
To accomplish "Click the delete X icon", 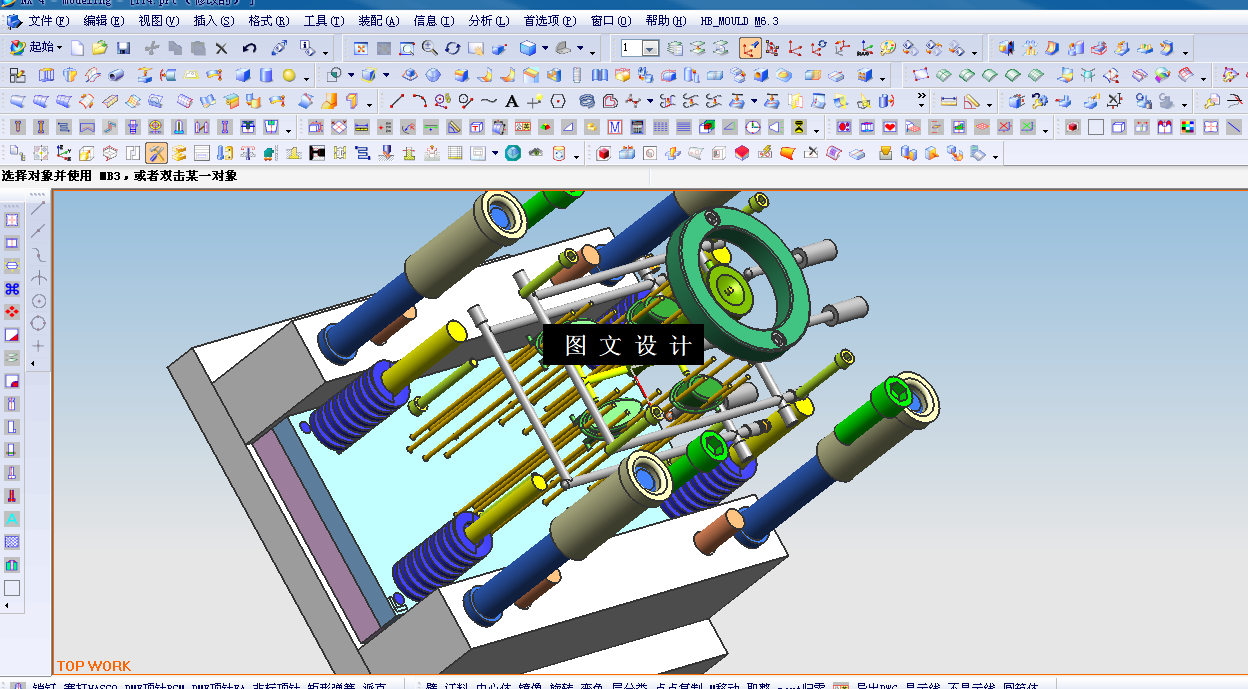I will tap(221, 48).
